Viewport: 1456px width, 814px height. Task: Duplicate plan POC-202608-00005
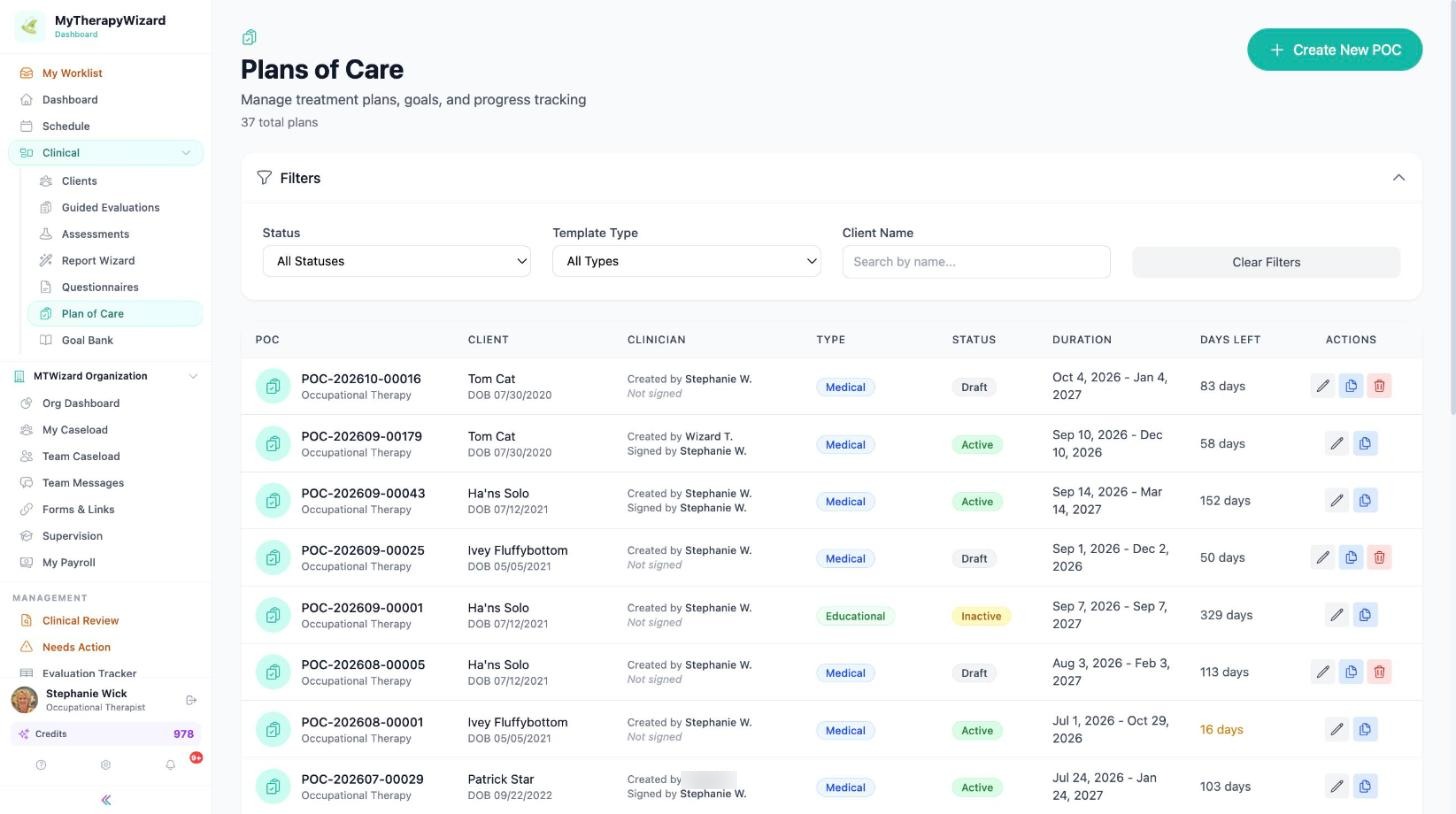pyautogui.click(x=1351, y=672)
